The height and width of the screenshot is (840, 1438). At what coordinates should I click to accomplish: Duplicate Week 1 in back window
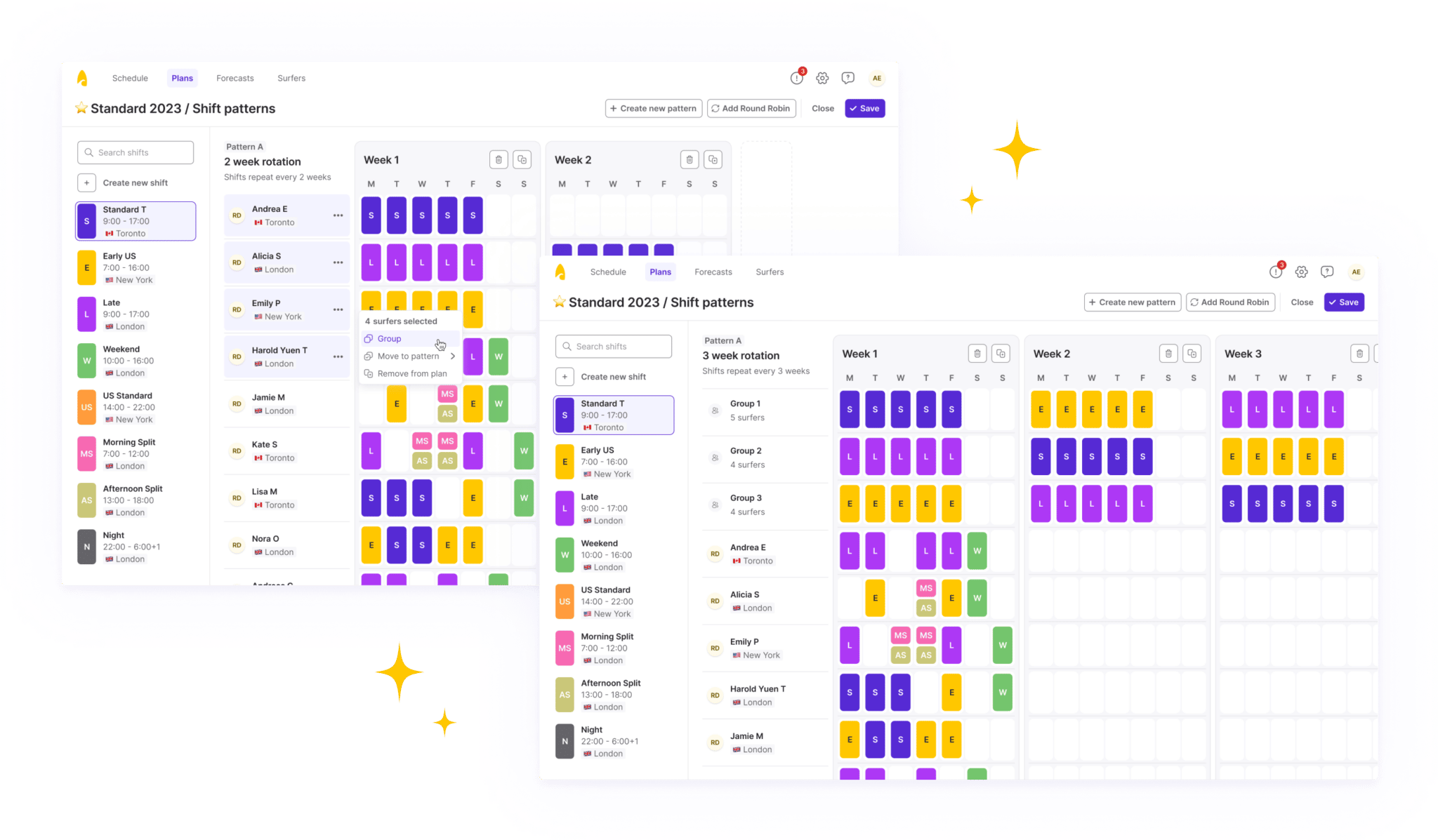pyautogui.click(x=522, y=159)
